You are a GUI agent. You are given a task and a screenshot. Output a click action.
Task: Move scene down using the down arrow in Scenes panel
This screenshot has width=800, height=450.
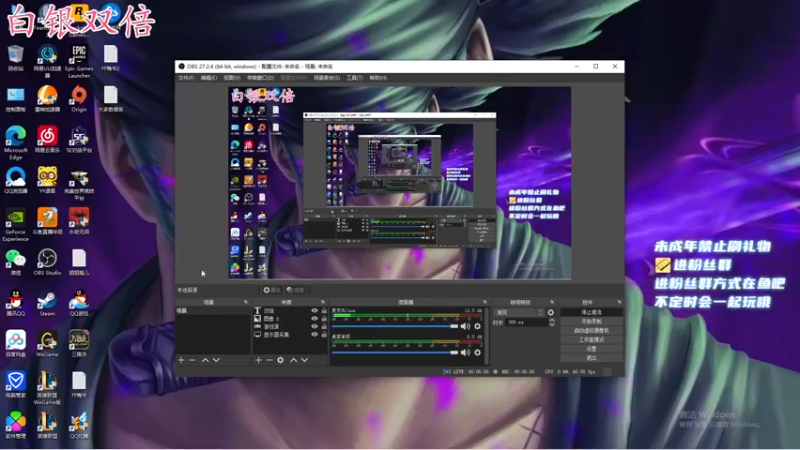click(216, 360)
